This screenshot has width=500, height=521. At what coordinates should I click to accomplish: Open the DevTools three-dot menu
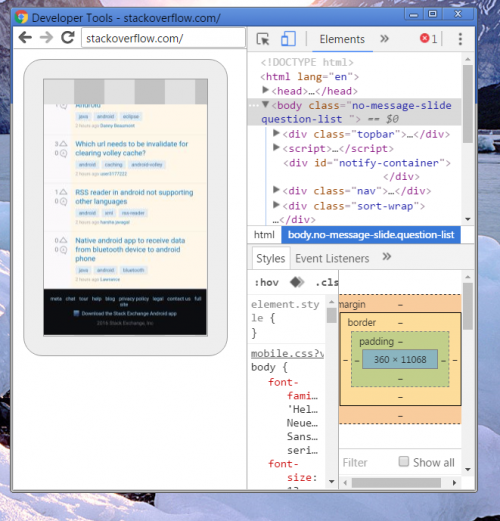[460, 39]
